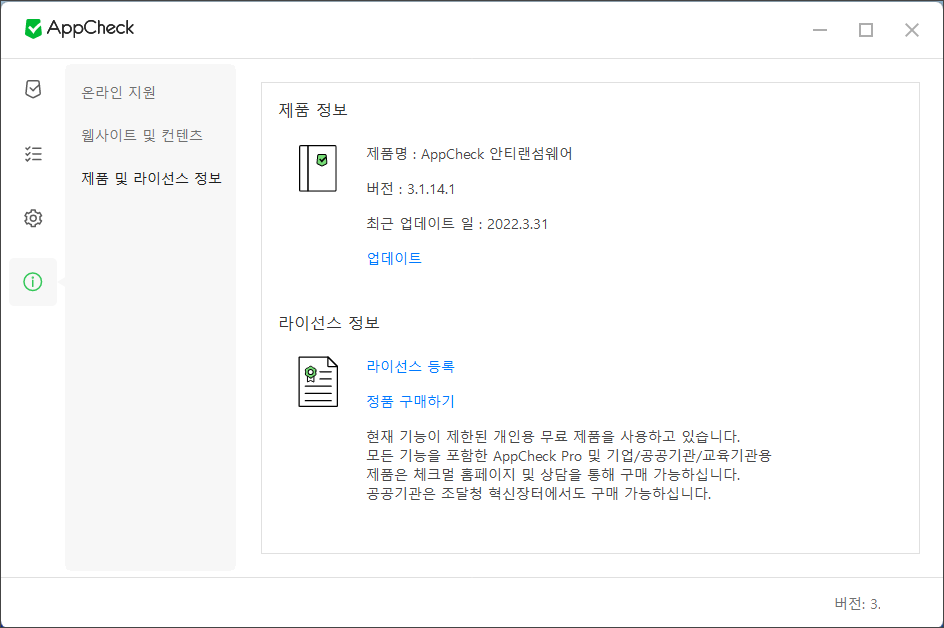Viewport: 944px width, 628px height.
Task: Open the settings gear icon in sidebar
Action: [x=33, y=217]
